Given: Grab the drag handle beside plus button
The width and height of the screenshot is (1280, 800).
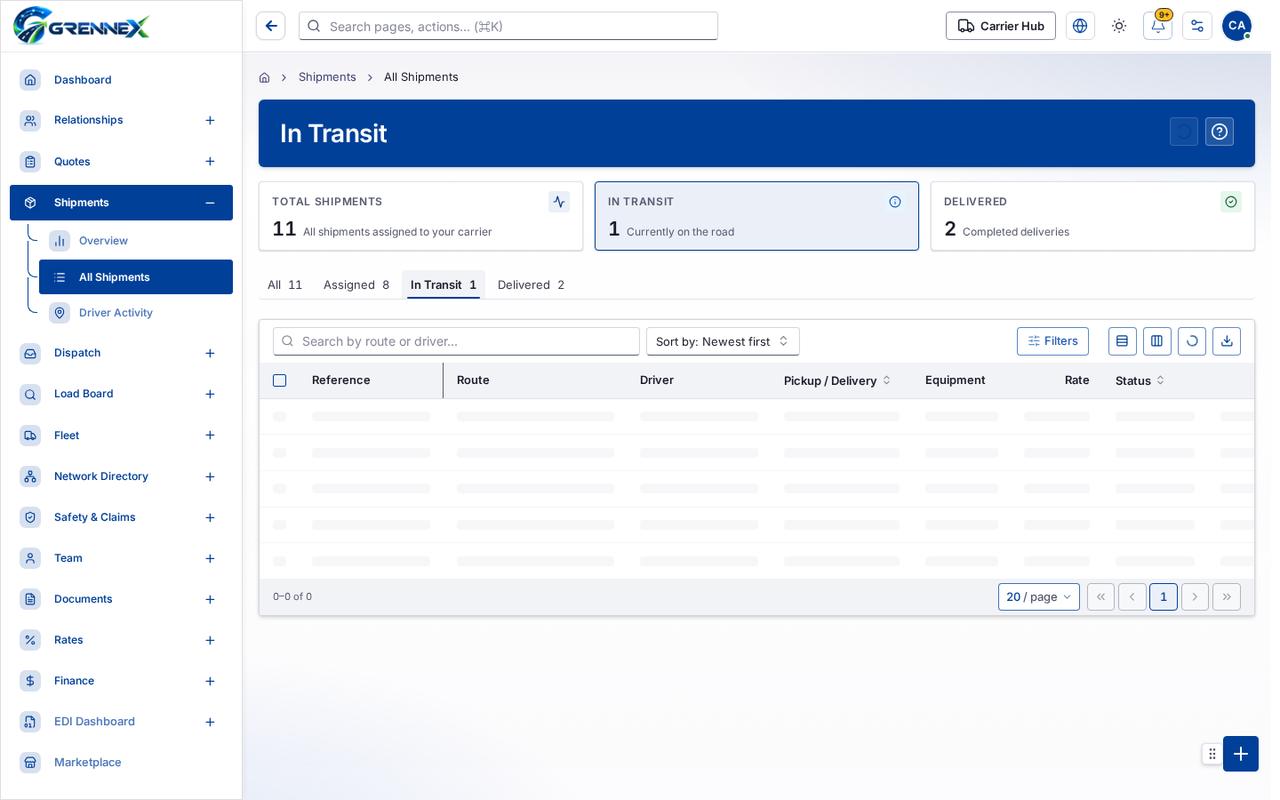Looking at the screenshot, I should [x=1212, y=754].
